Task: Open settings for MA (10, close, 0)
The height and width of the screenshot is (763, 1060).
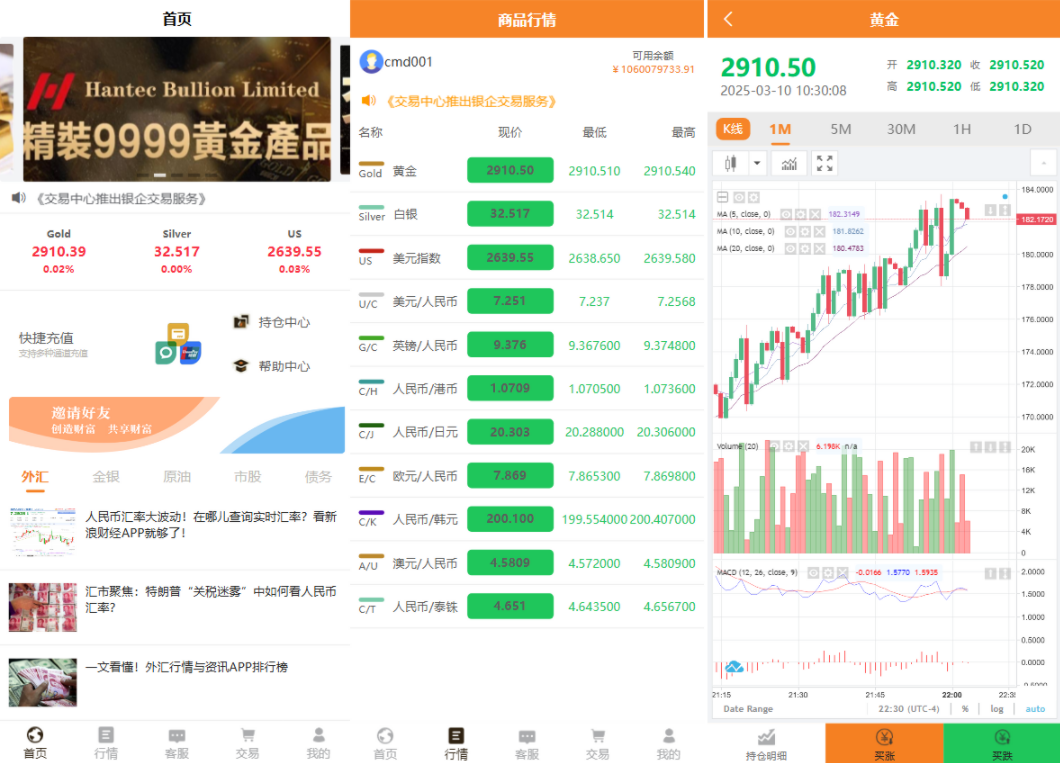Action: tap(804, 231)
